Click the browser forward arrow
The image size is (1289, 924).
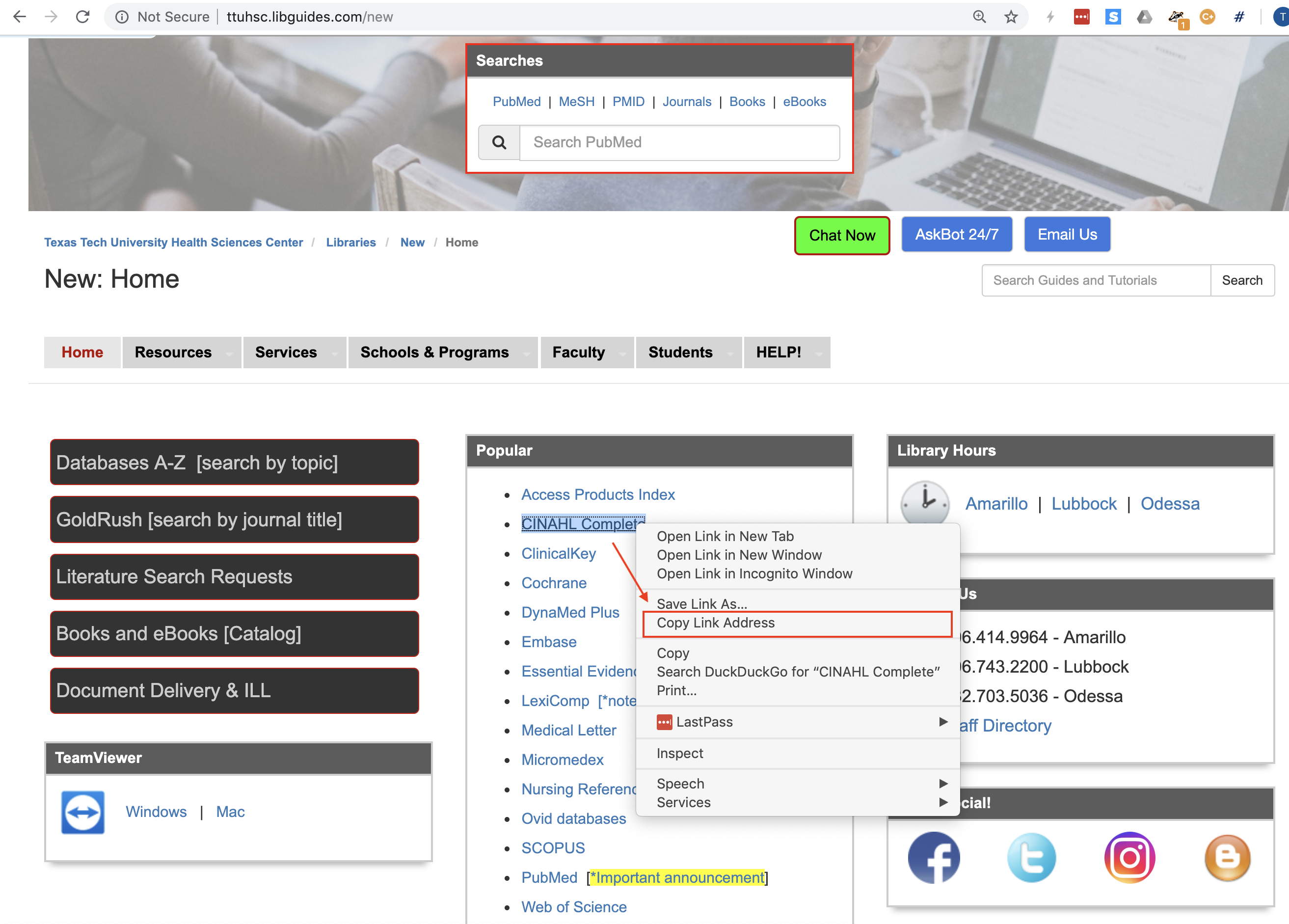tap(51, 17)
